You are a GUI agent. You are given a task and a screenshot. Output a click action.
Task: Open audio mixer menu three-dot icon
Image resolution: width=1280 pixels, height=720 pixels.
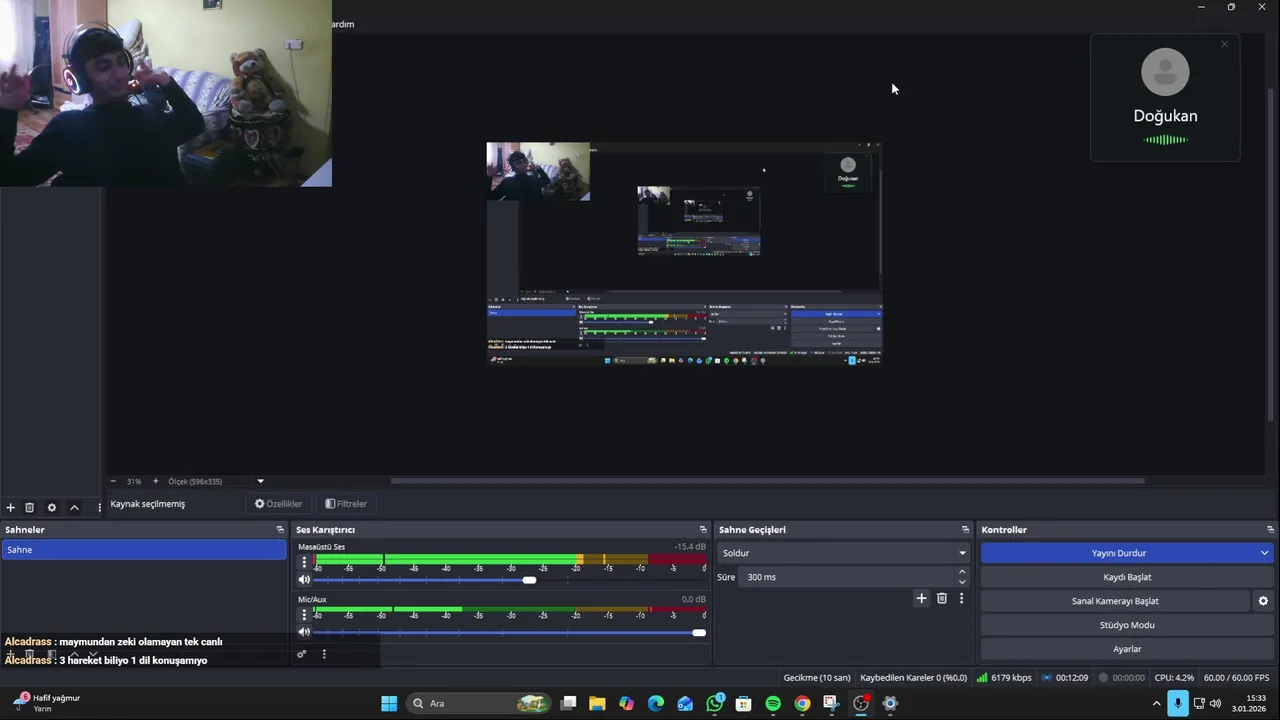click(x=324, y=654)
